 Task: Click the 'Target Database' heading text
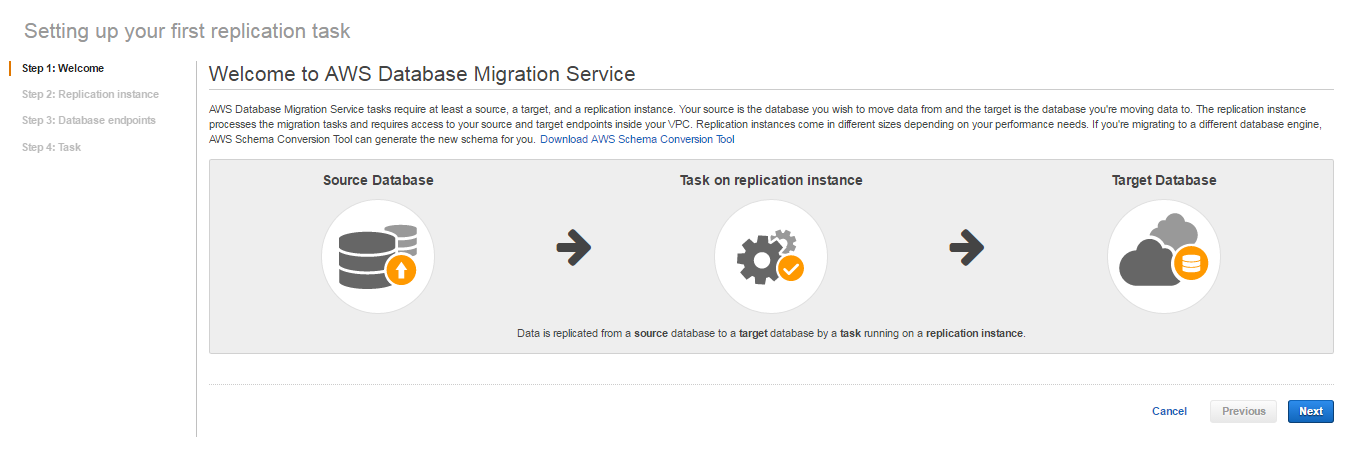(1164, 181)
